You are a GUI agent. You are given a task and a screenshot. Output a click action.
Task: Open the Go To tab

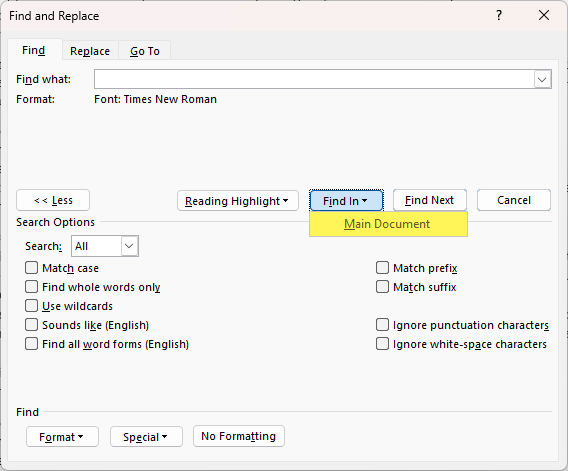coord(145,51)
